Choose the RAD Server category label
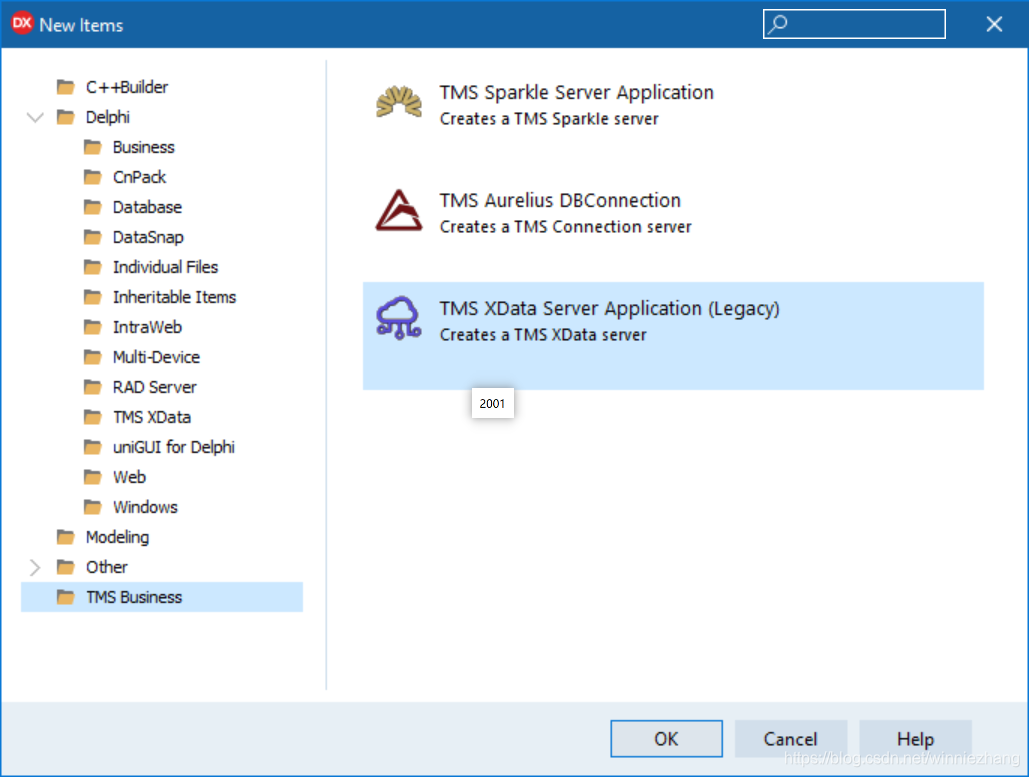Viewport: 1029px width, 777px height. 154,387
